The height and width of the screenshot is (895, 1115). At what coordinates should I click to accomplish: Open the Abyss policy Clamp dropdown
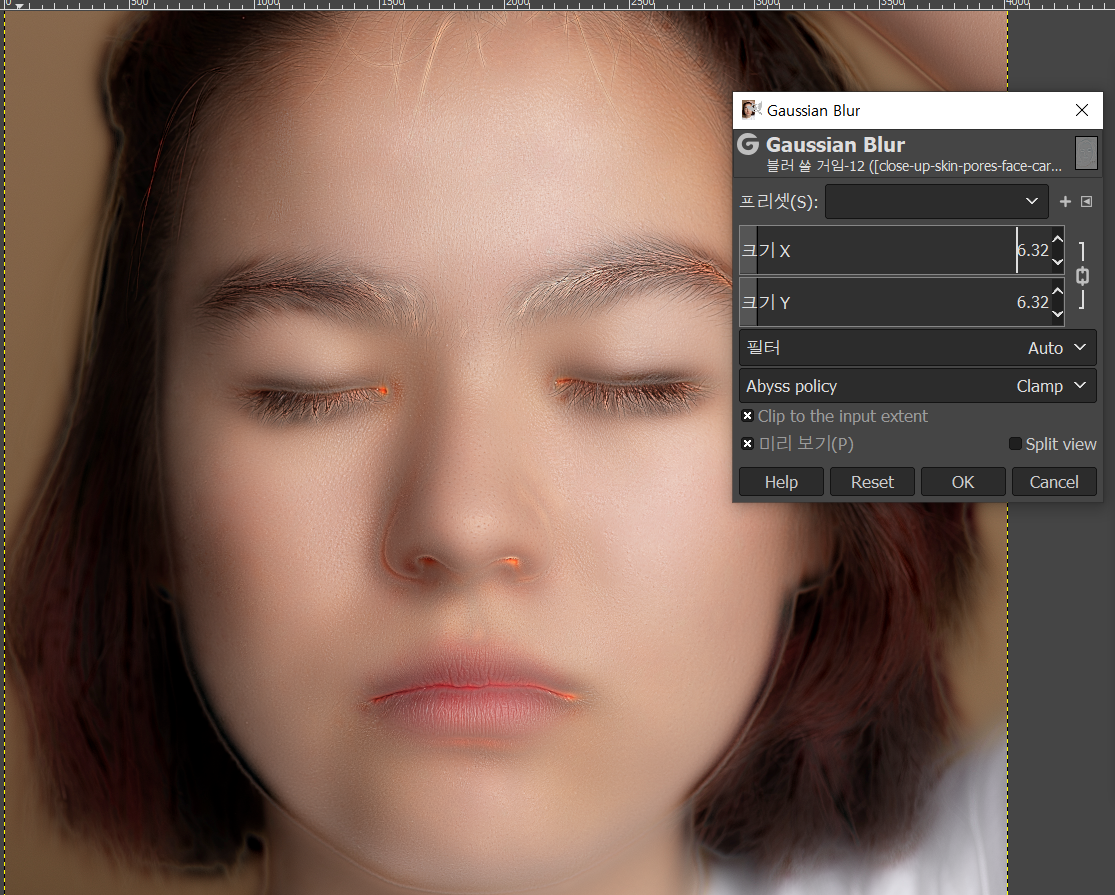point(917,386)
